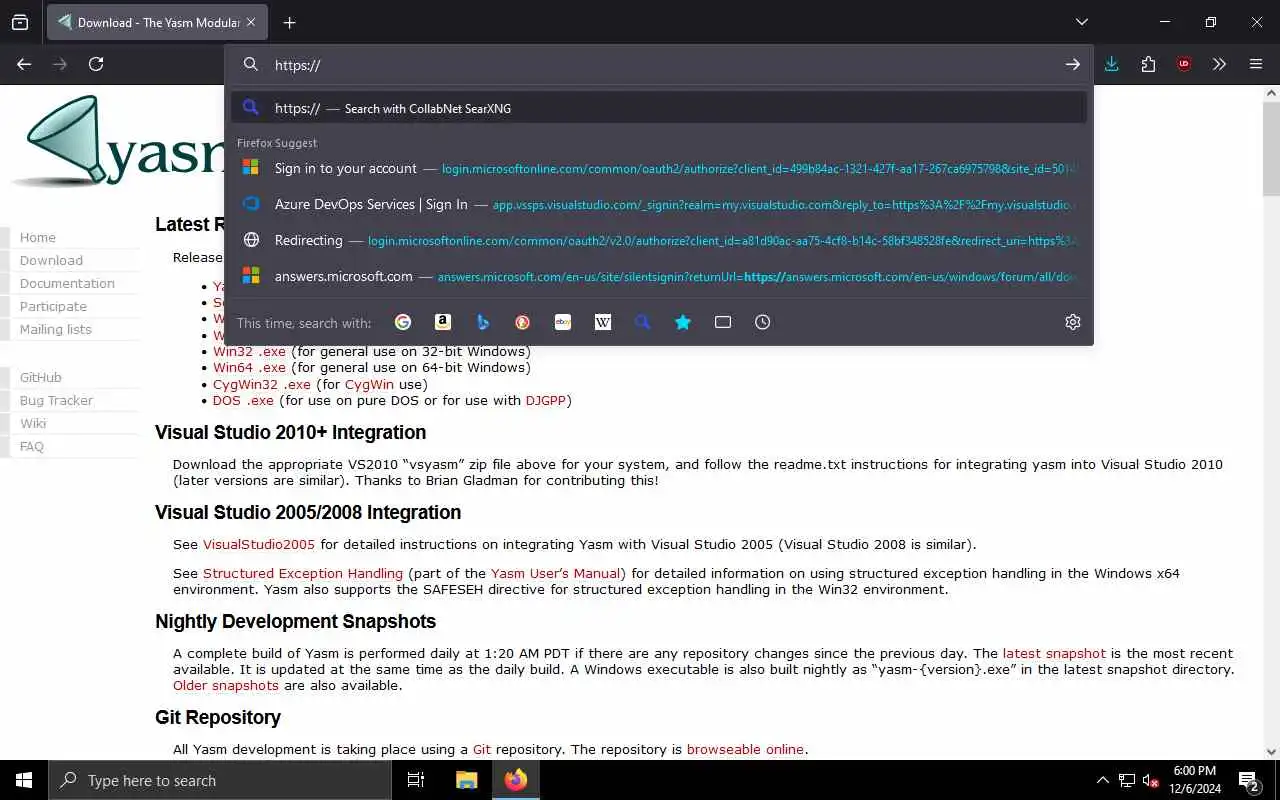
Task: Search bookmarks via star icon
Action: coord(683,322)
